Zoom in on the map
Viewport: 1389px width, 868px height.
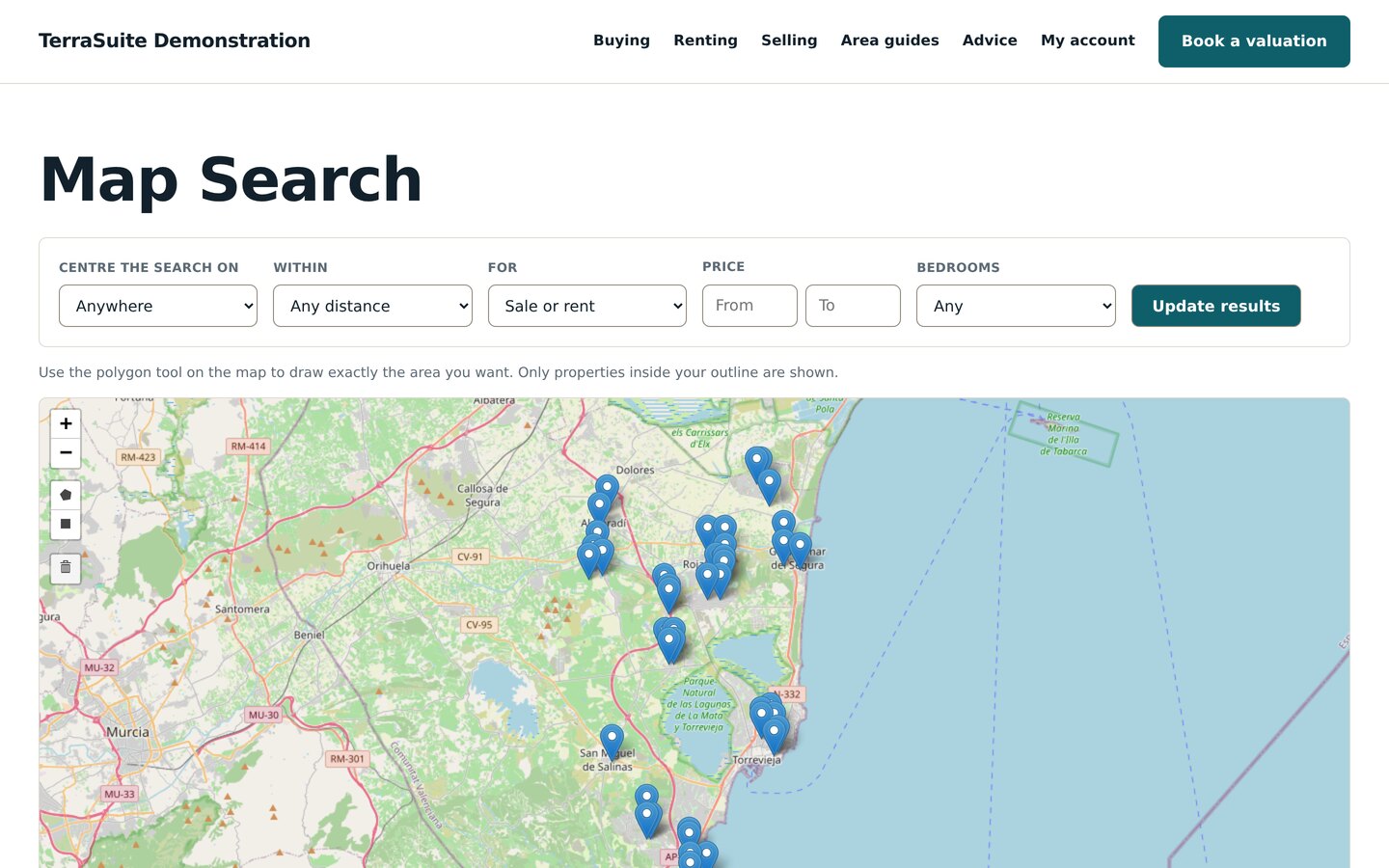pyautogui.click(x=66, y=423)
